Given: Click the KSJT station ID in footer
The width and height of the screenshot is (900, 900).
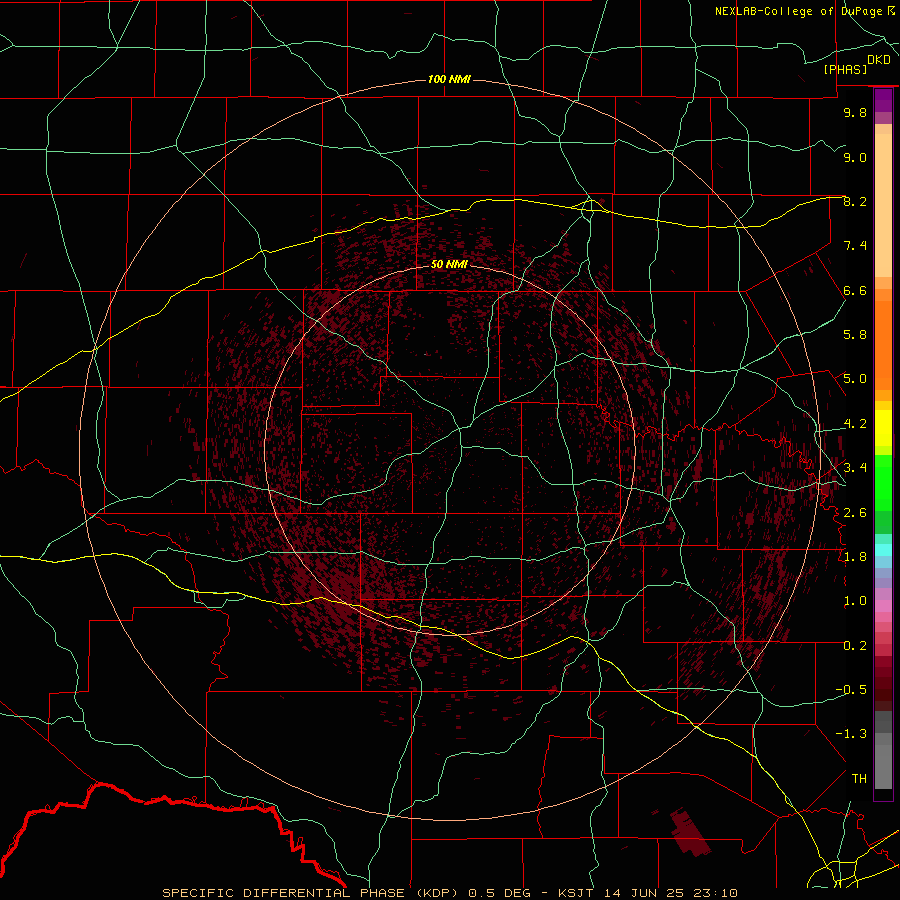Looking at the screenshot, I should click(x=577, y=893).
